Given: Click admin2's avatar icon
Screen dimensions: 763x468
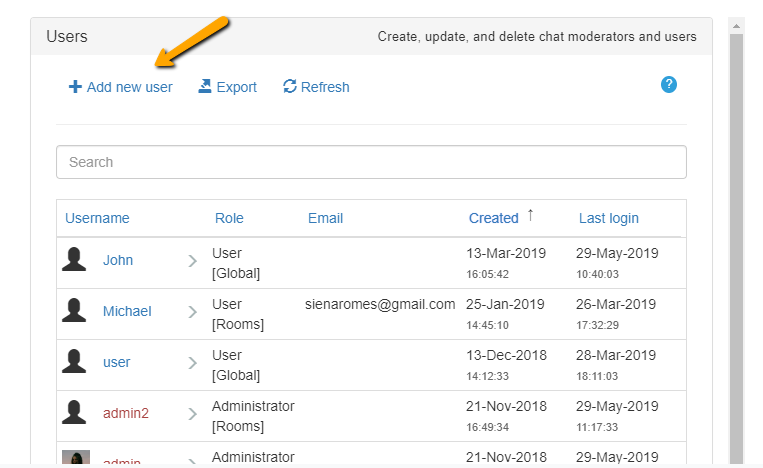Looking at the screenshot, I should 74,413.
